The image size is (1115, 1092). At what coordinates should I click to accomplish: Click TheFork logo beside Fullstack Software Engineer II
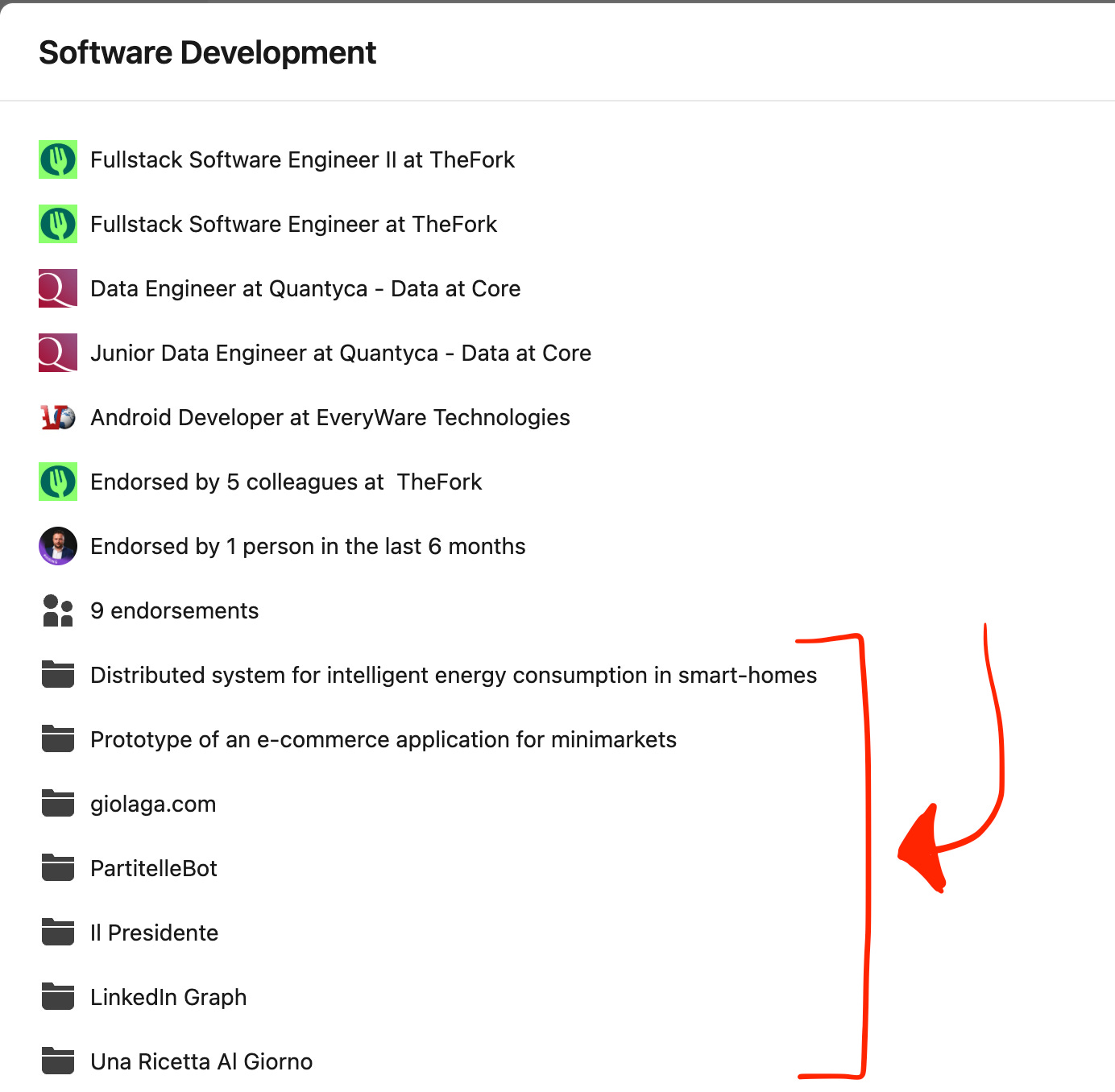58,159
